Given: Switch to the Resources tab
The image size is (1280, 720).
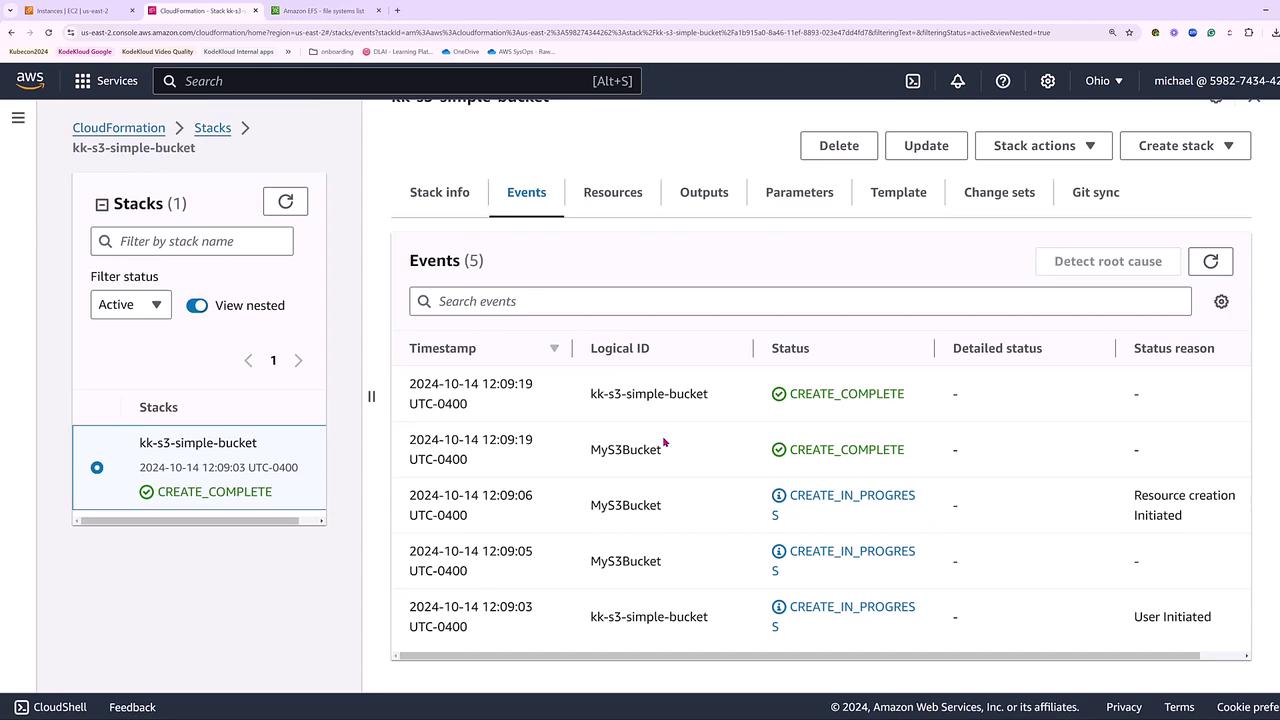Looking at the screenshot, I should [613, 192].
